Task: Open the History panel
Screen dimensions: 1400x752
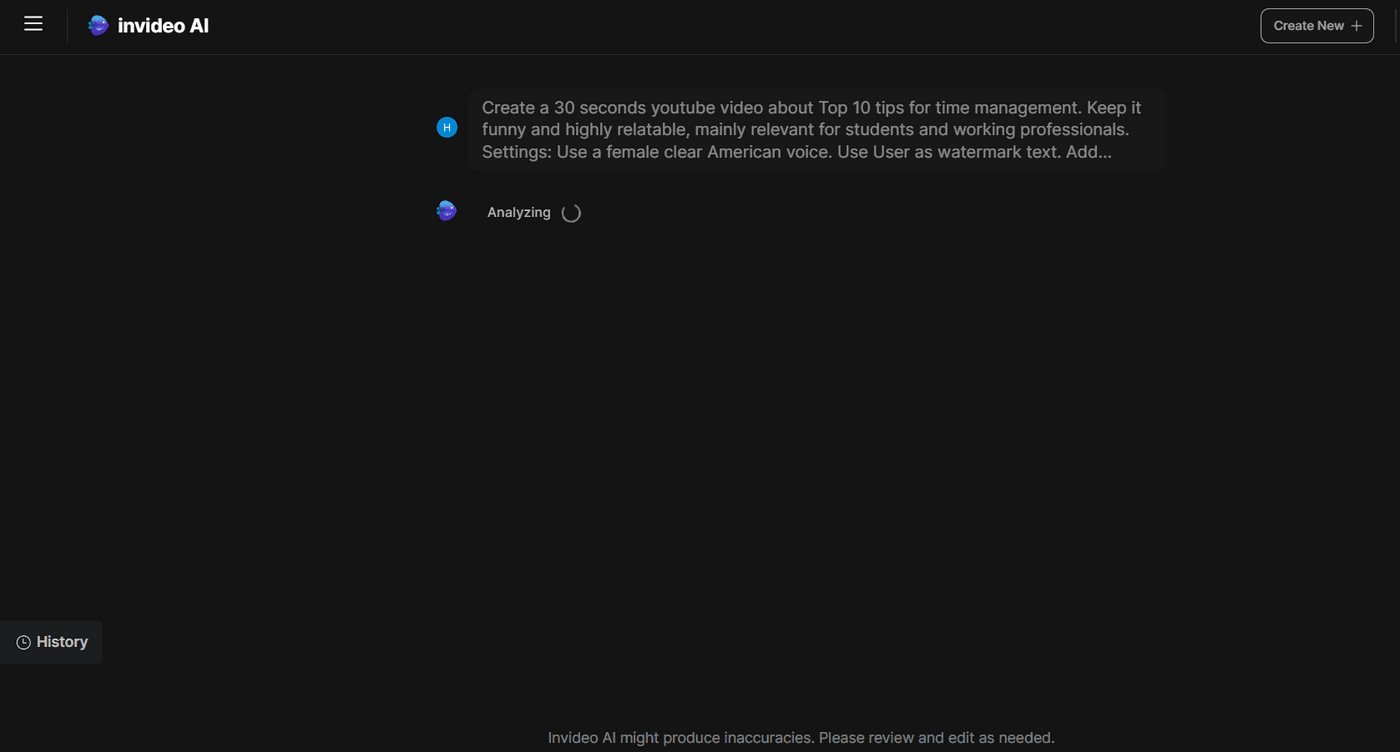Action: coord(51,641)
